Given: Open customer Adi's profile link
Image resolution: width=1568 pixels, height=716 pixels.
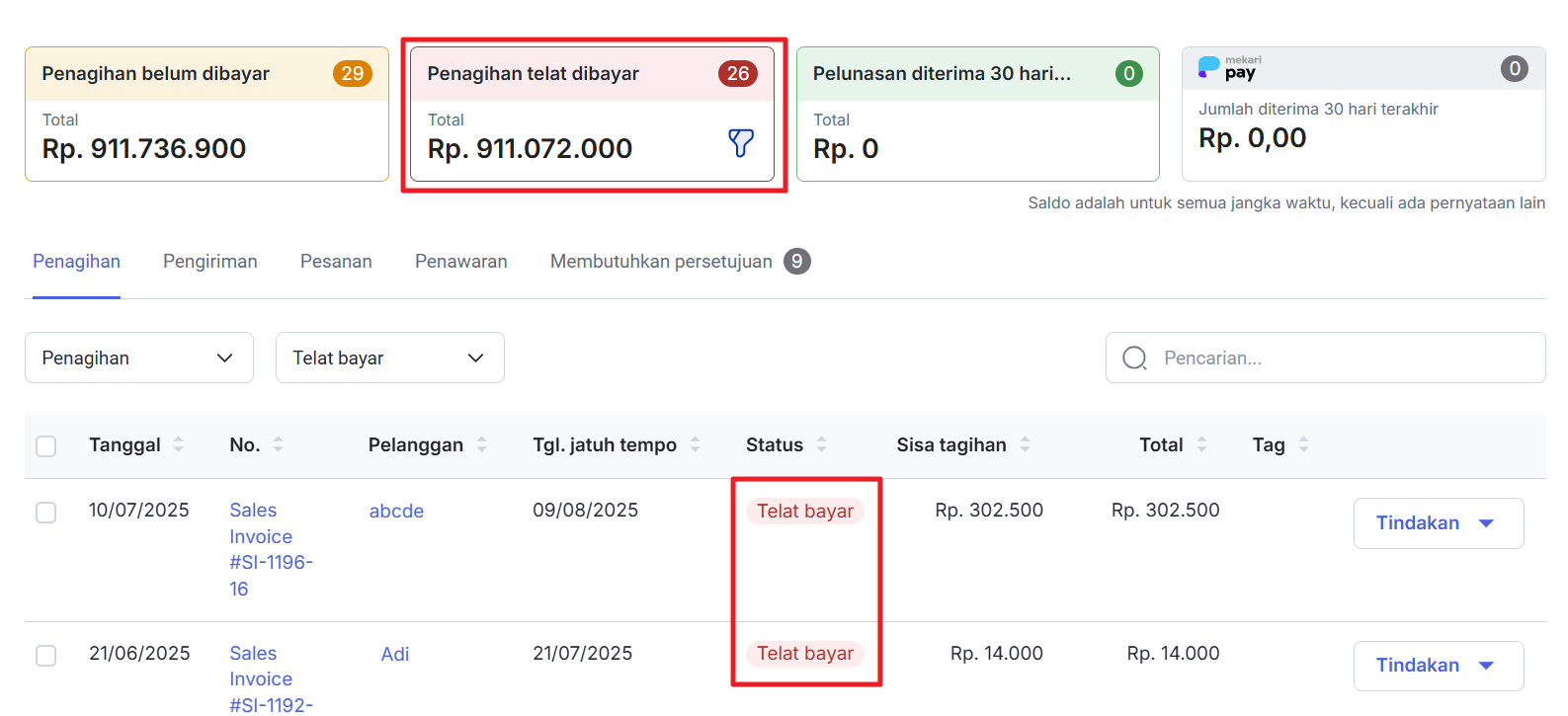Looking at the screenshot, I should tap(395, 654).
